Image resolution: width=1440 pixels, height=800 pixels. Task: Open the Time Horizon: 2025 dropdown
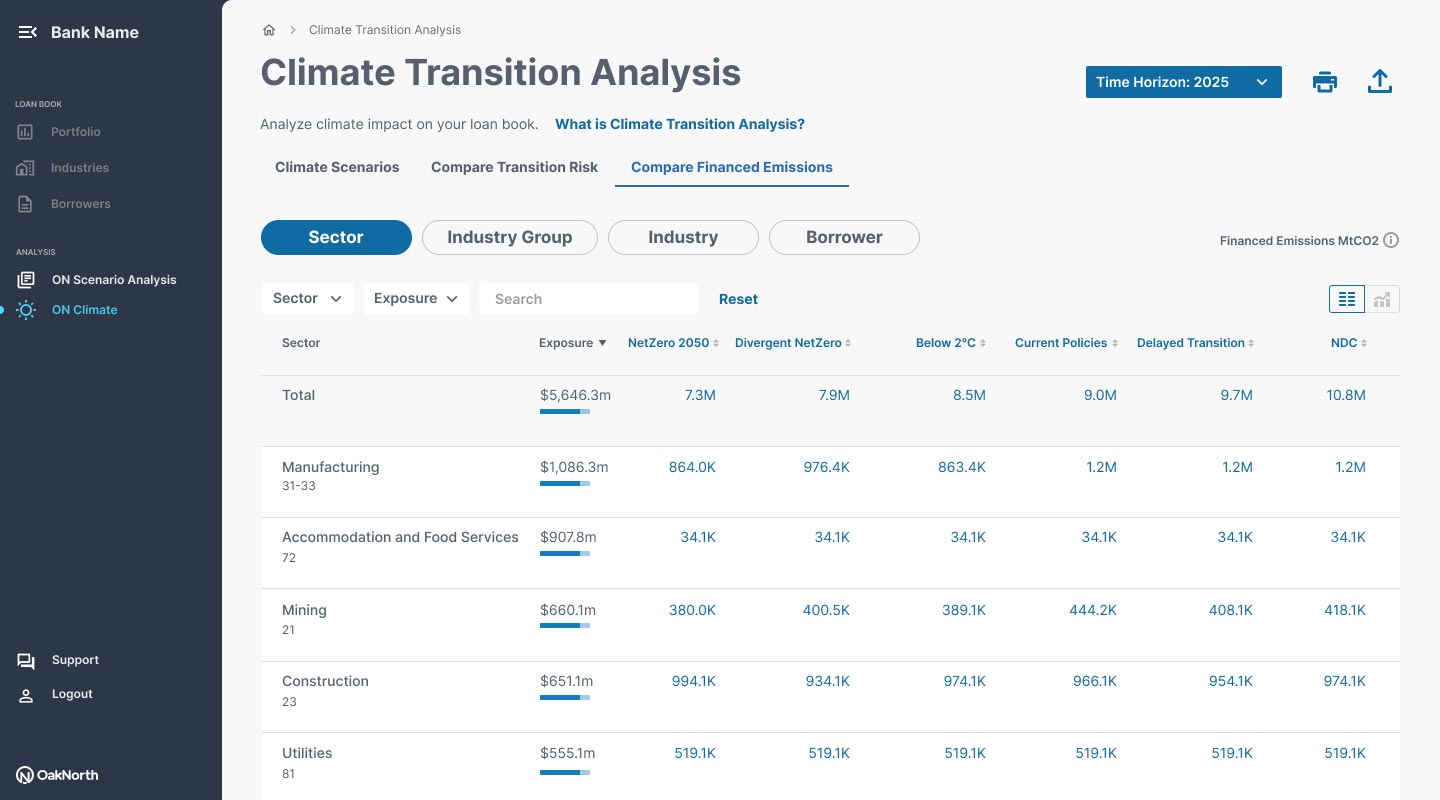pyautogui.click(x=1184, y=82)
